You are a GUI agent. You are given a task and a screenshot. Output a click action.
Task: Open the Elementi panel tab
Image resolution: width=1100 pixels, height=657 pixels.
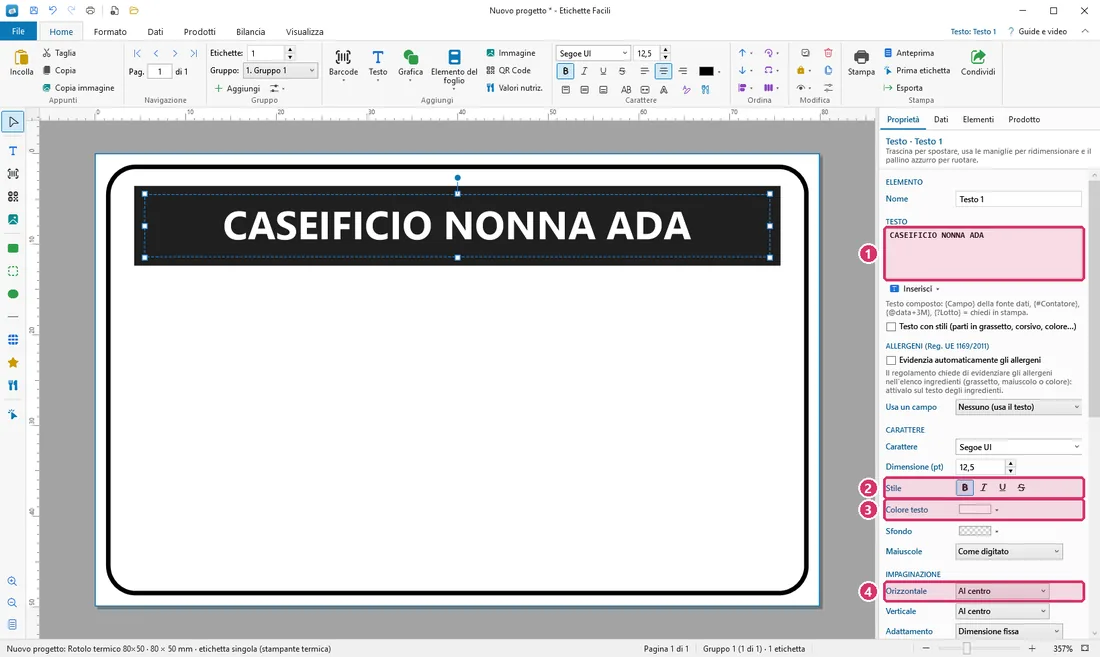pyautogui.click(x=978, y=119)
